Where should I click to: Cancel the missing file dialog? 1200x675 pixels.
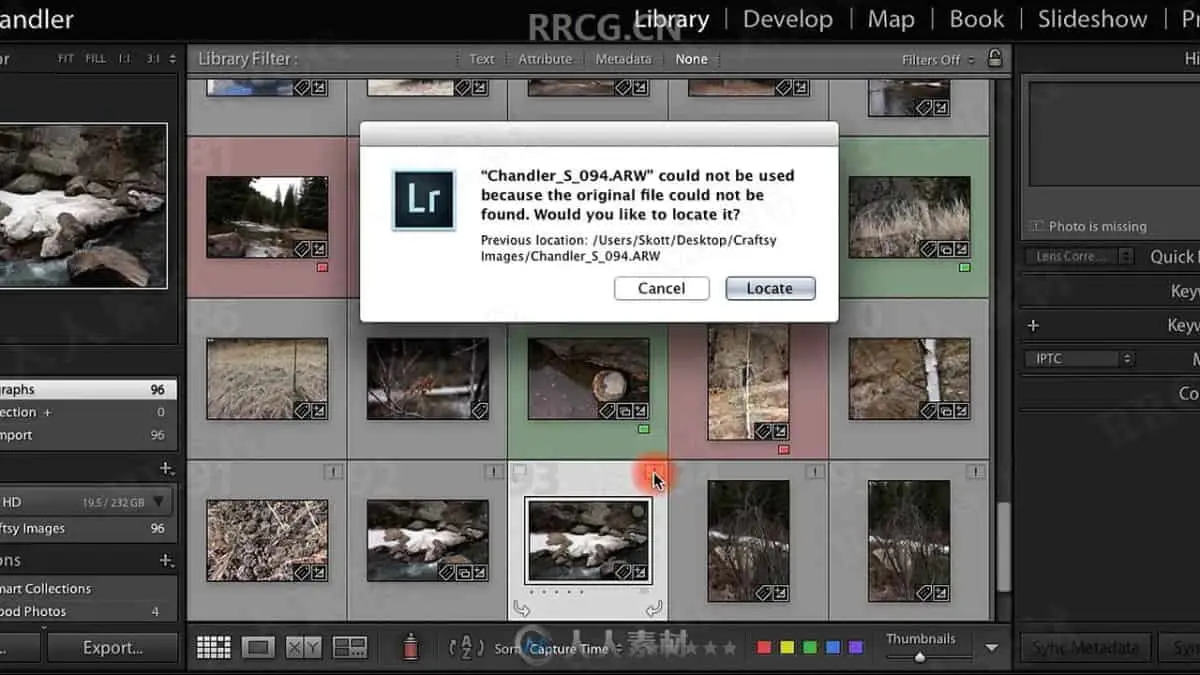pyautogui.click(x=661, y=288)
